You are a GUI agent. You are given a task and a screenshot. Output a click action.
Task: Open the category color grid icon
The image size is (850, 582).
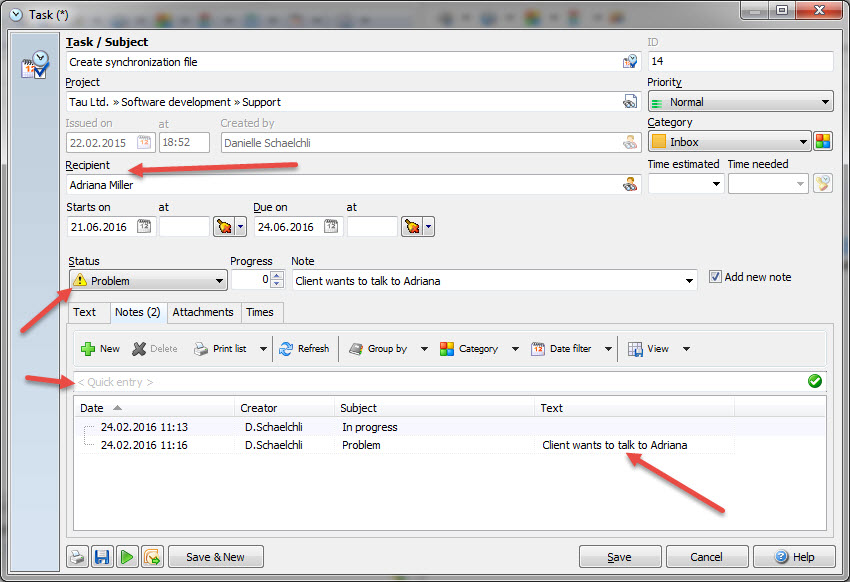pos(822,142)
